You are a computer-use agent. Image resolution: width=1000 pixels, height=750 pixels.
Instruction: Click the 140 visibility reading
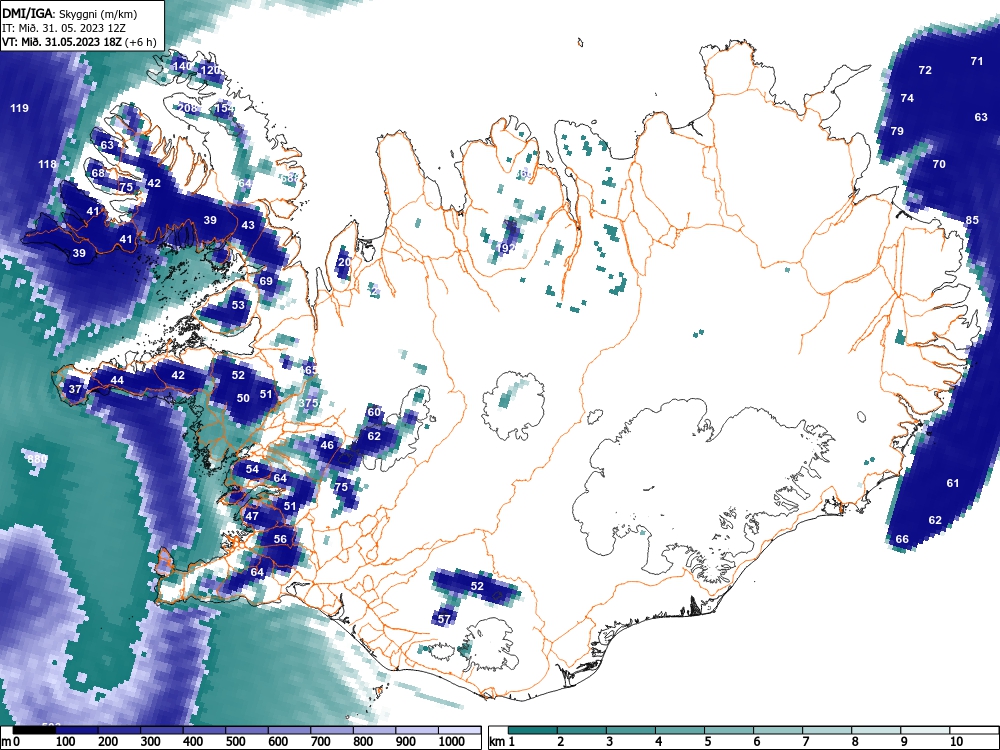[182, 66]
